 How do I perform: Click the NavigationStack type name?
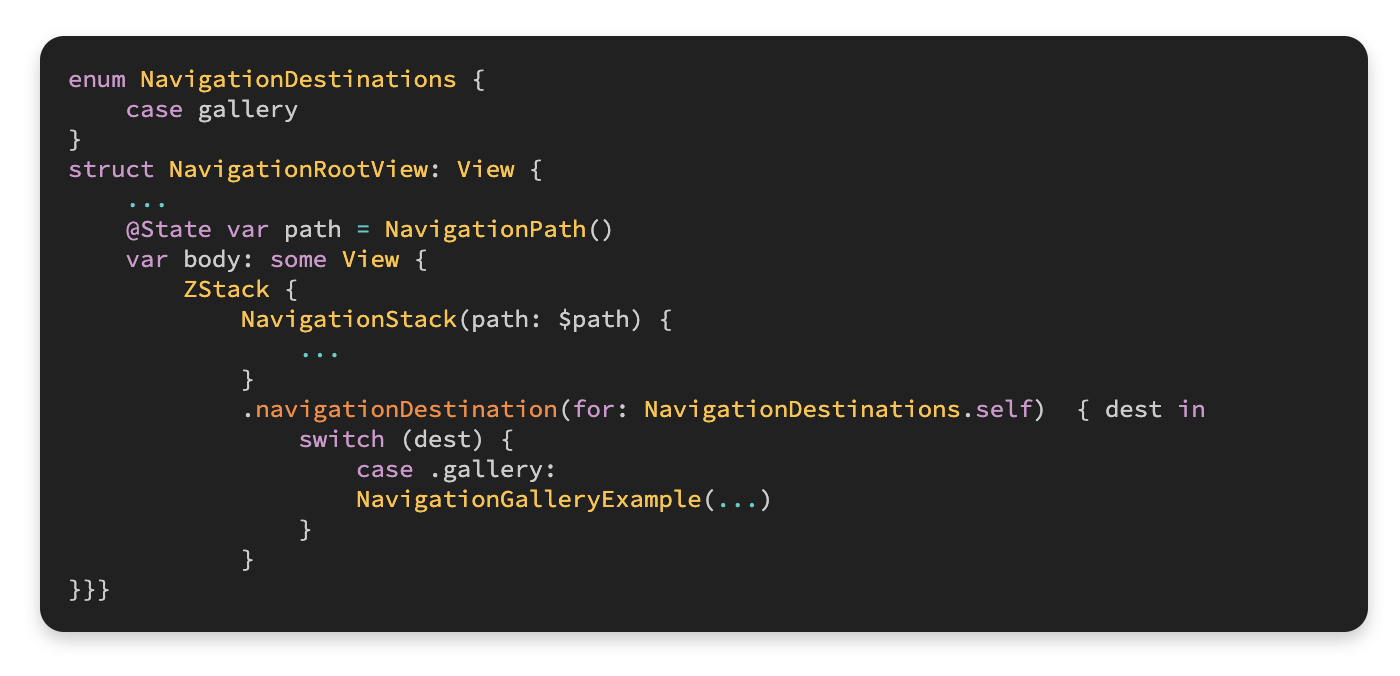(348, 319)
